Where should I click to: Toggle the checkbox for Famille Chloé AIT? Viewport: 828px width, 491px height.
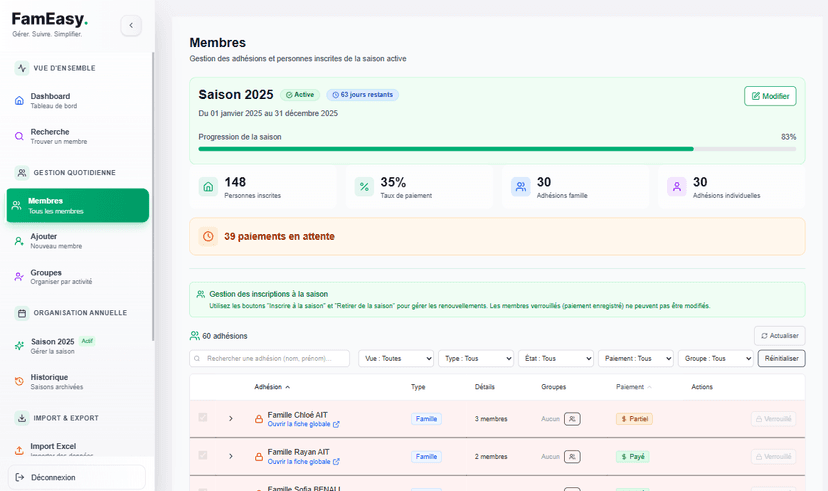pos(203,418)
